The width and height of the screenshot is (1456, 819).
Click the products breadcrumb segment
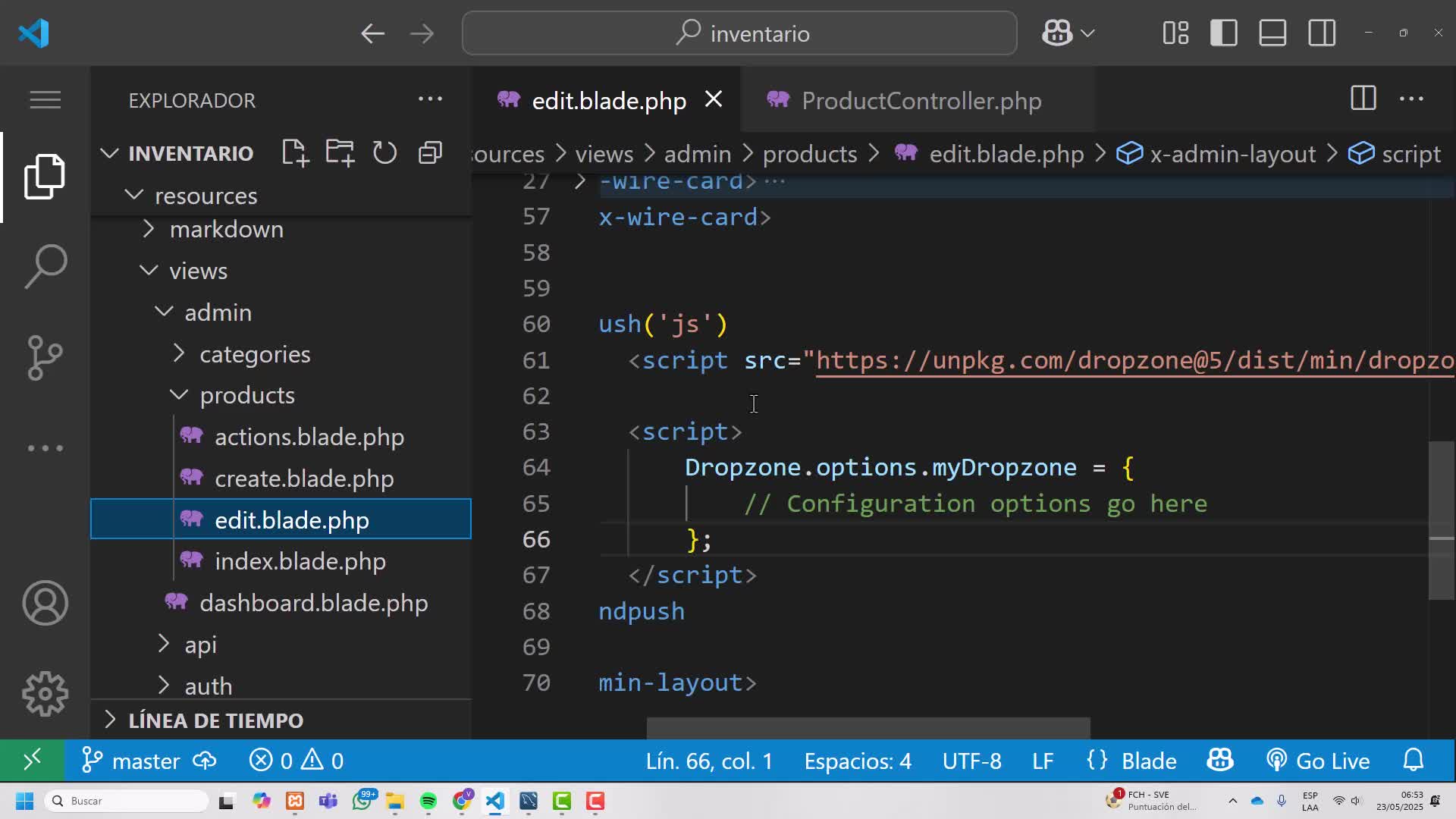810,154
